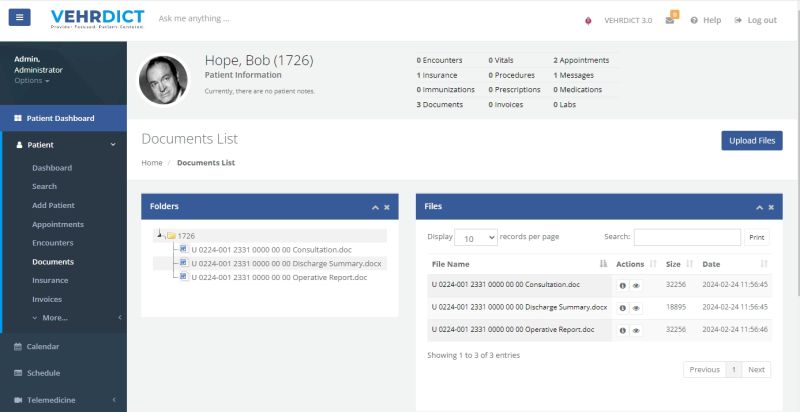Open the mail notifications icon

(670, 20)
